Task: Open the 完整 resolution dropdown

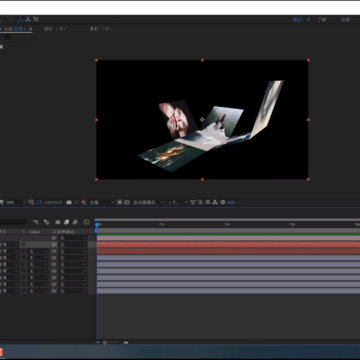Action: [101, 202]
